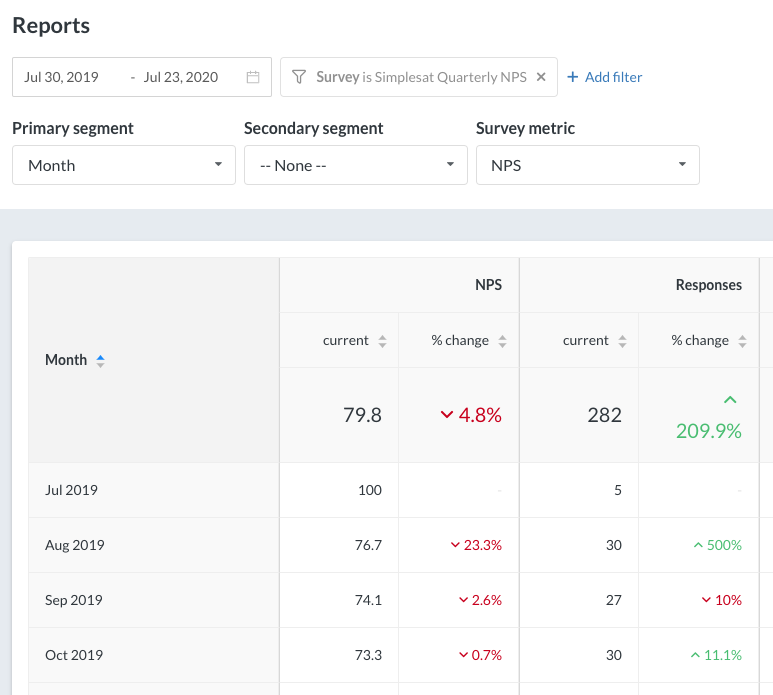
Task: Remove the Simplesat Quarterly NPS survey filter
Action: [541, 77]
